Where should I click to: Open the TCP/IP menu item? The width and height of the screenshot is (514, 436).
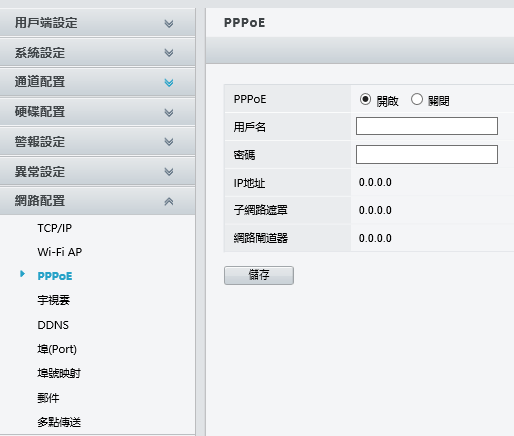click(55, 228)
